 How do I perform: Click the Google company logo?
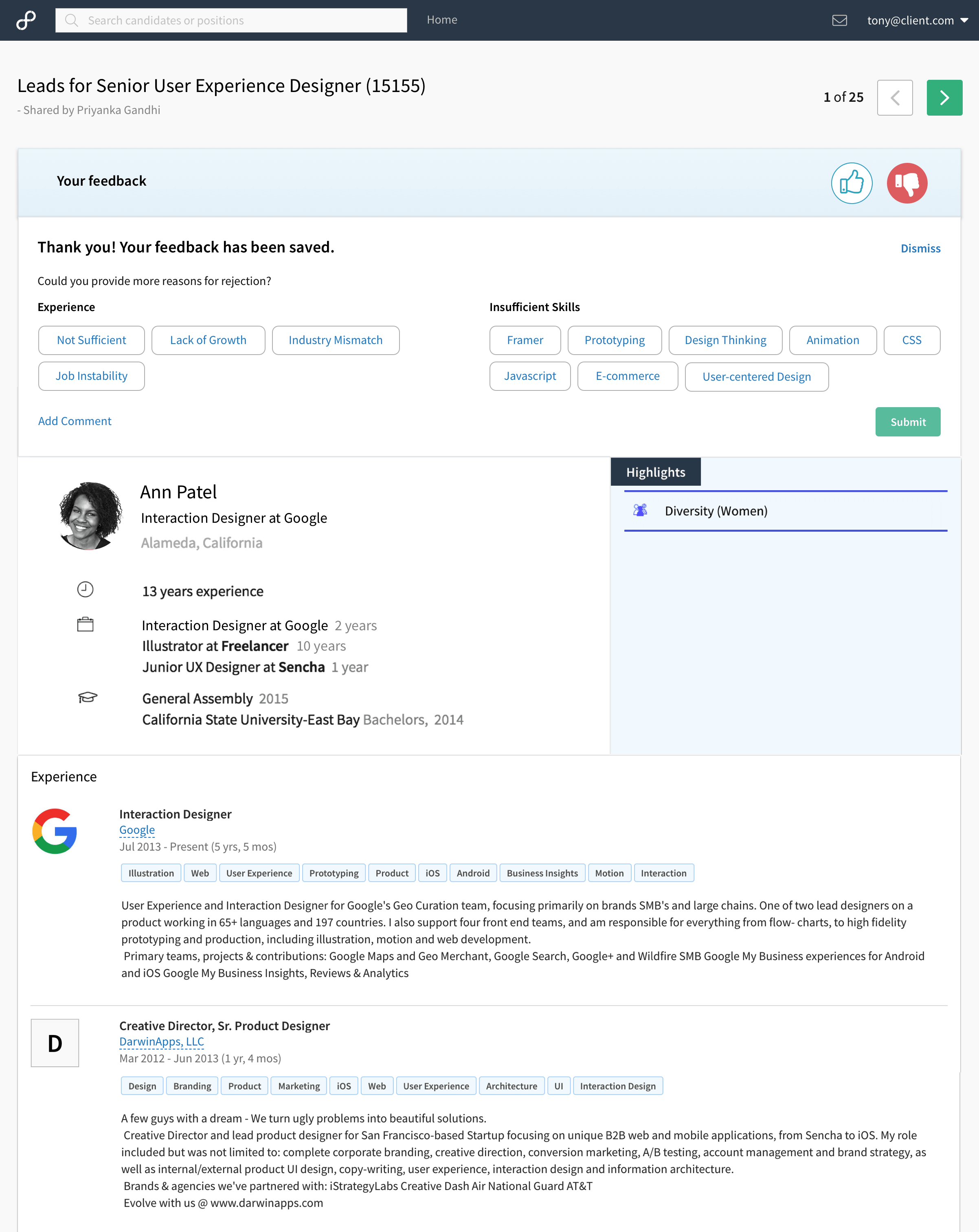(55, 831)
